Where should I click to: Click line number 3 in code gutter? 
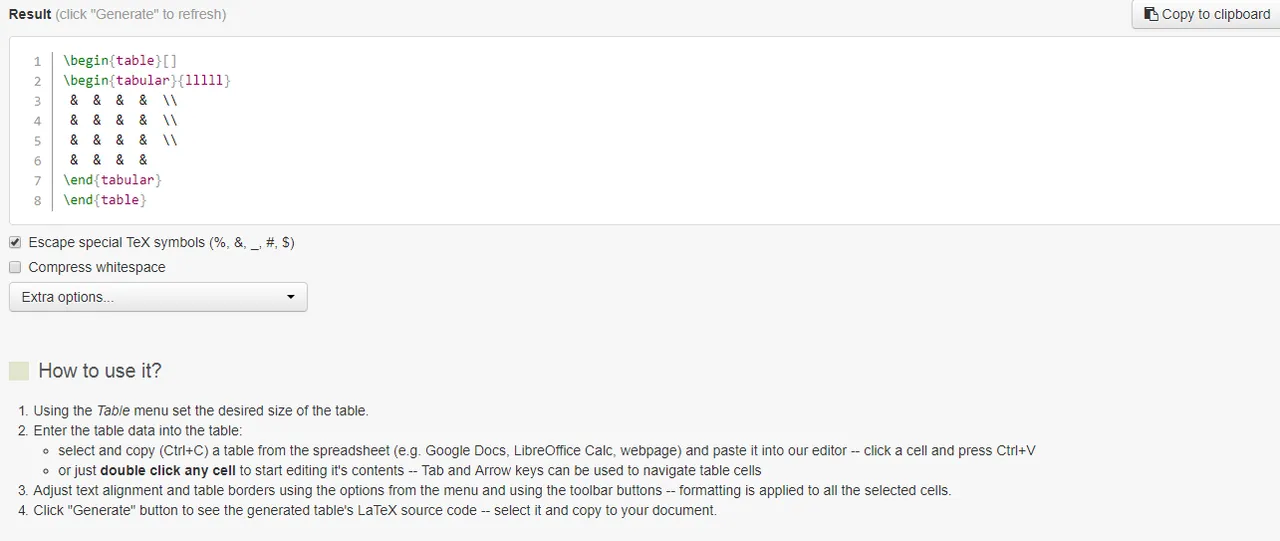coord(38,101)
